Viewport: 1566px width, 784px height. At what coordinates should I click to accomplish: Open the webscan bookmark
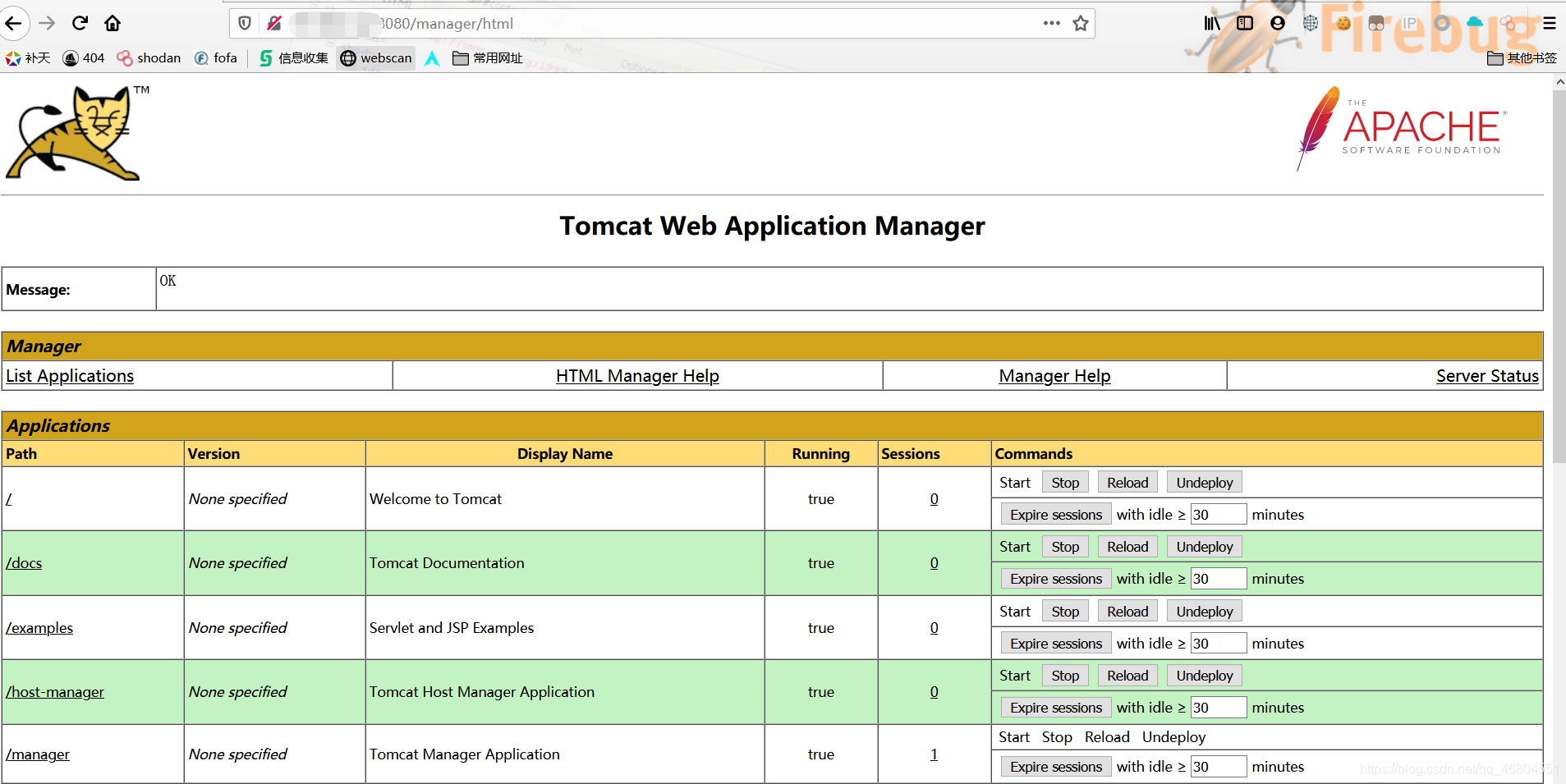click(x=376, y=57)
